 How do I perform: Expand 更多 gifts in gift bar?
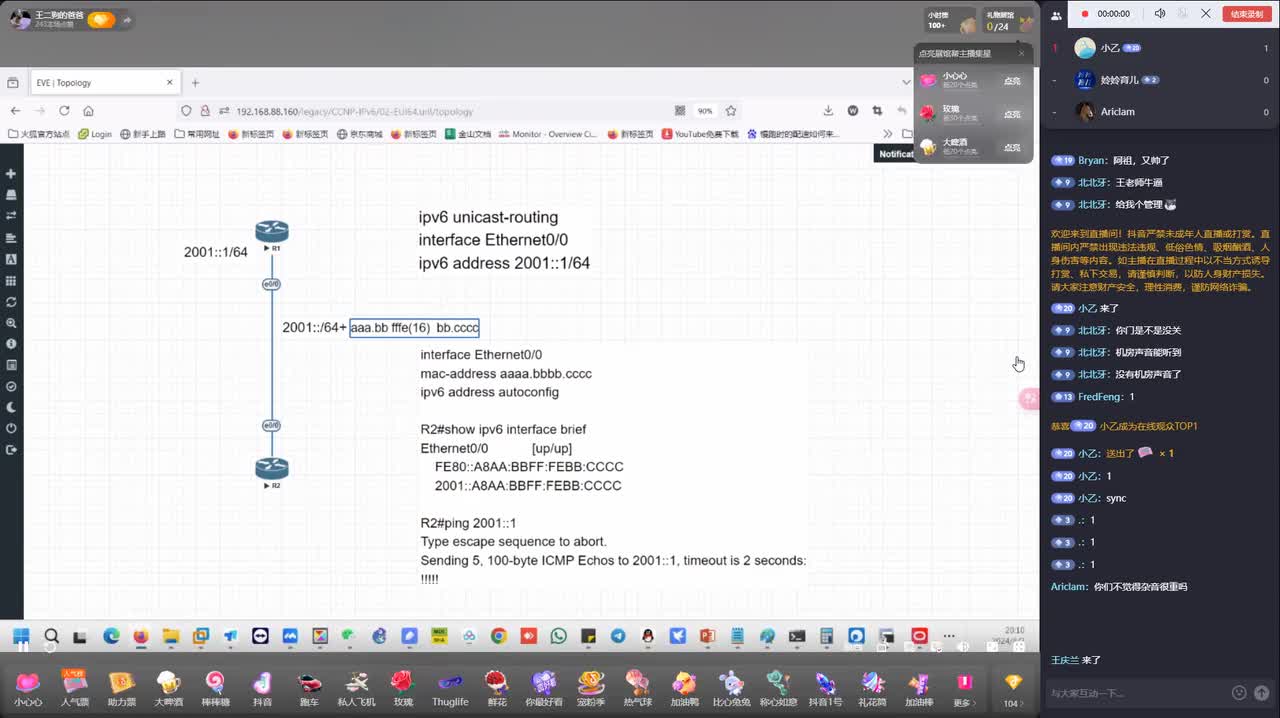point(964,688)
